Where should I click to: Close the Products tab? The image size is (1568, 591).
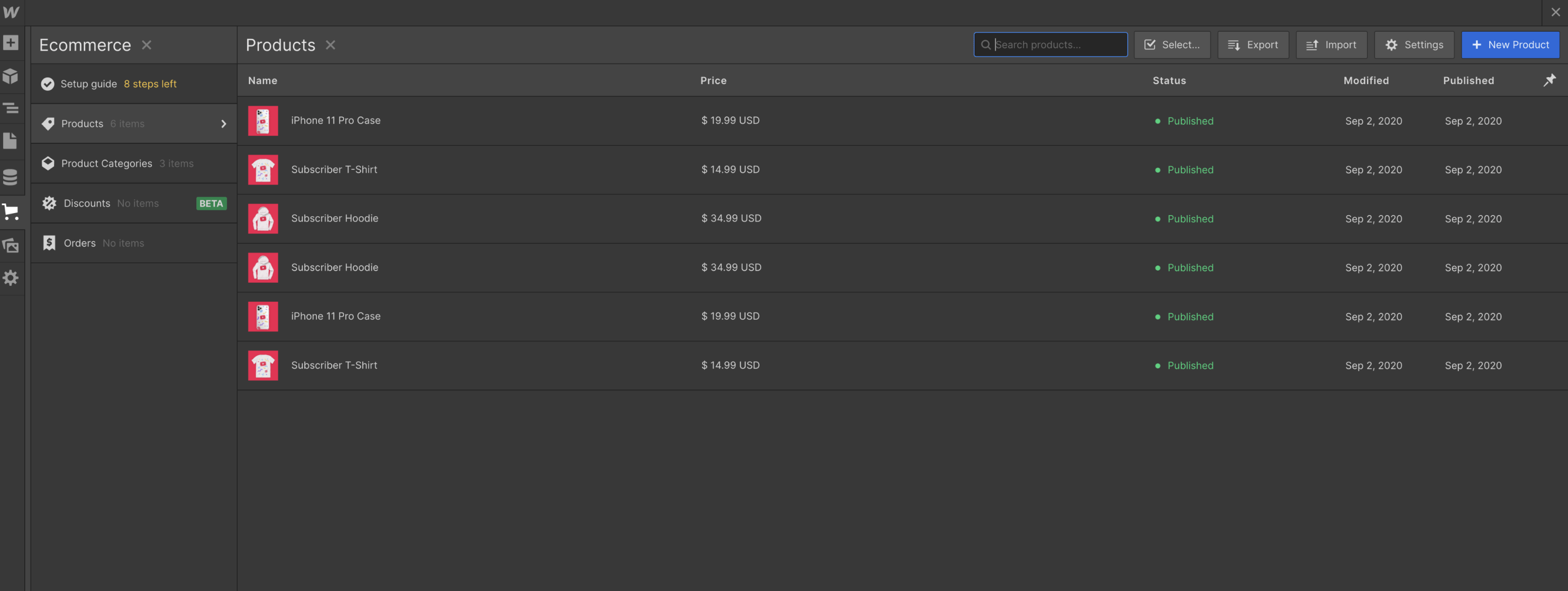click(x=331, y=44)
